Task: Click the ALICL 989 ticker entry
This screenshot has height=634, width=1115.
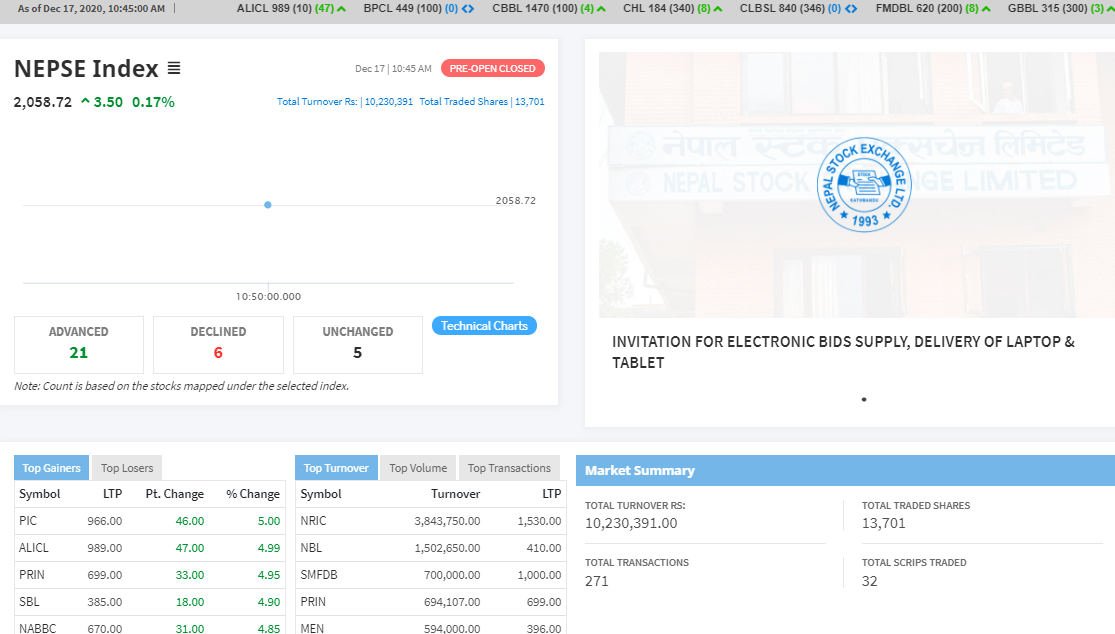Action: (x=291, y=9)
